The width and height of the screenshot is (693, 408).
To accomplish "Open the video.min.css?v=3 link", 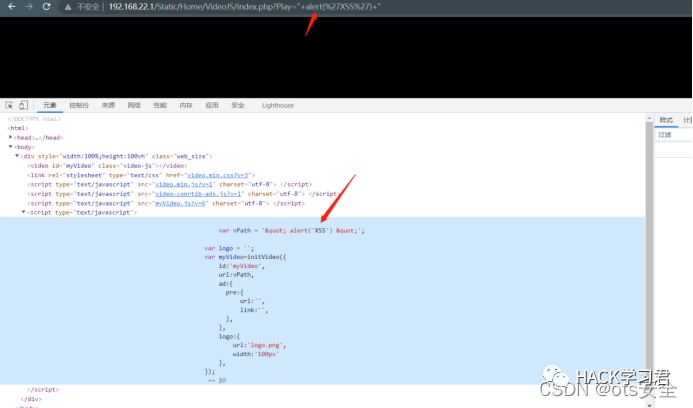I will click(218, 175).
